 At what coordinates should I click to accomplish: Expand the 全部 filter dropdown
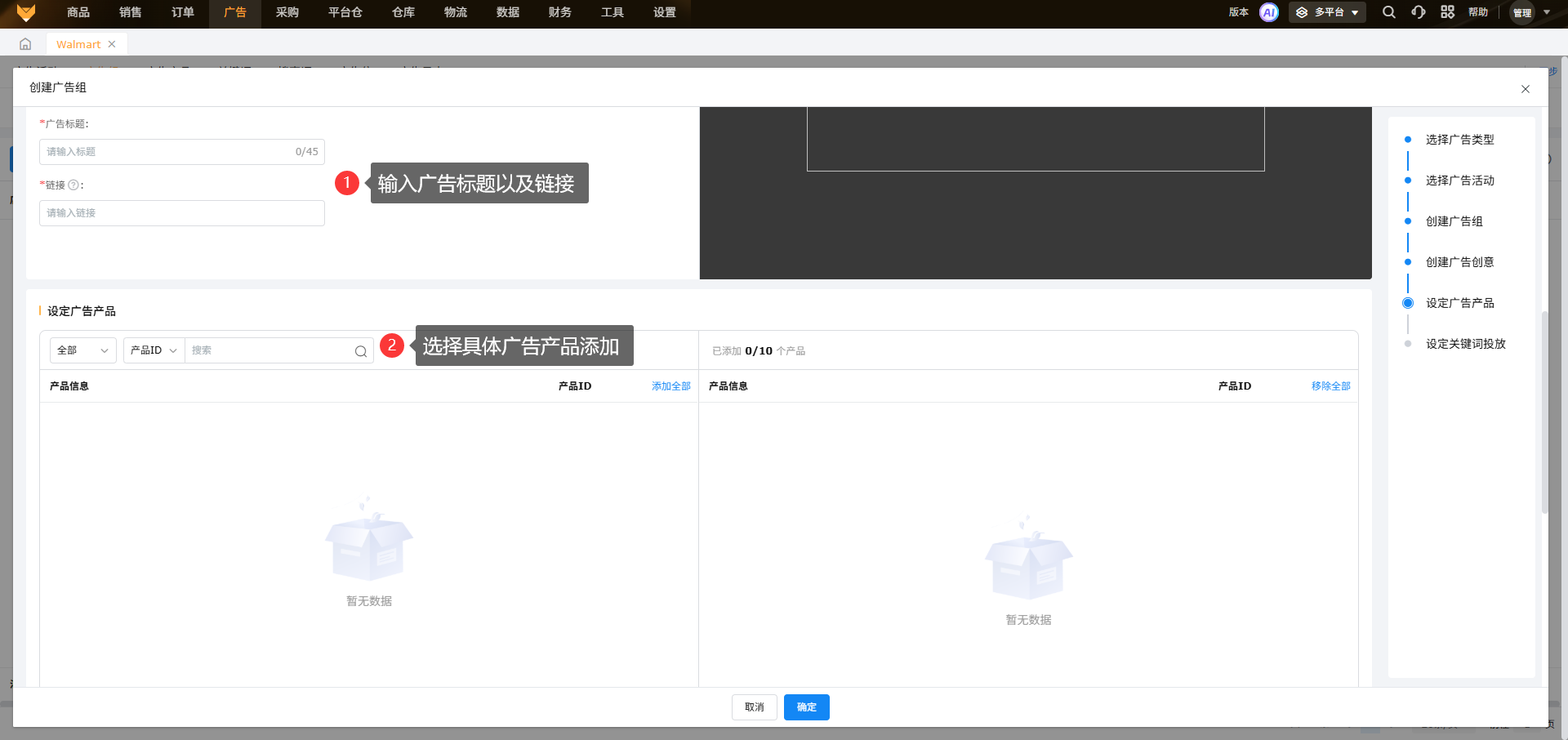point(82,350)
